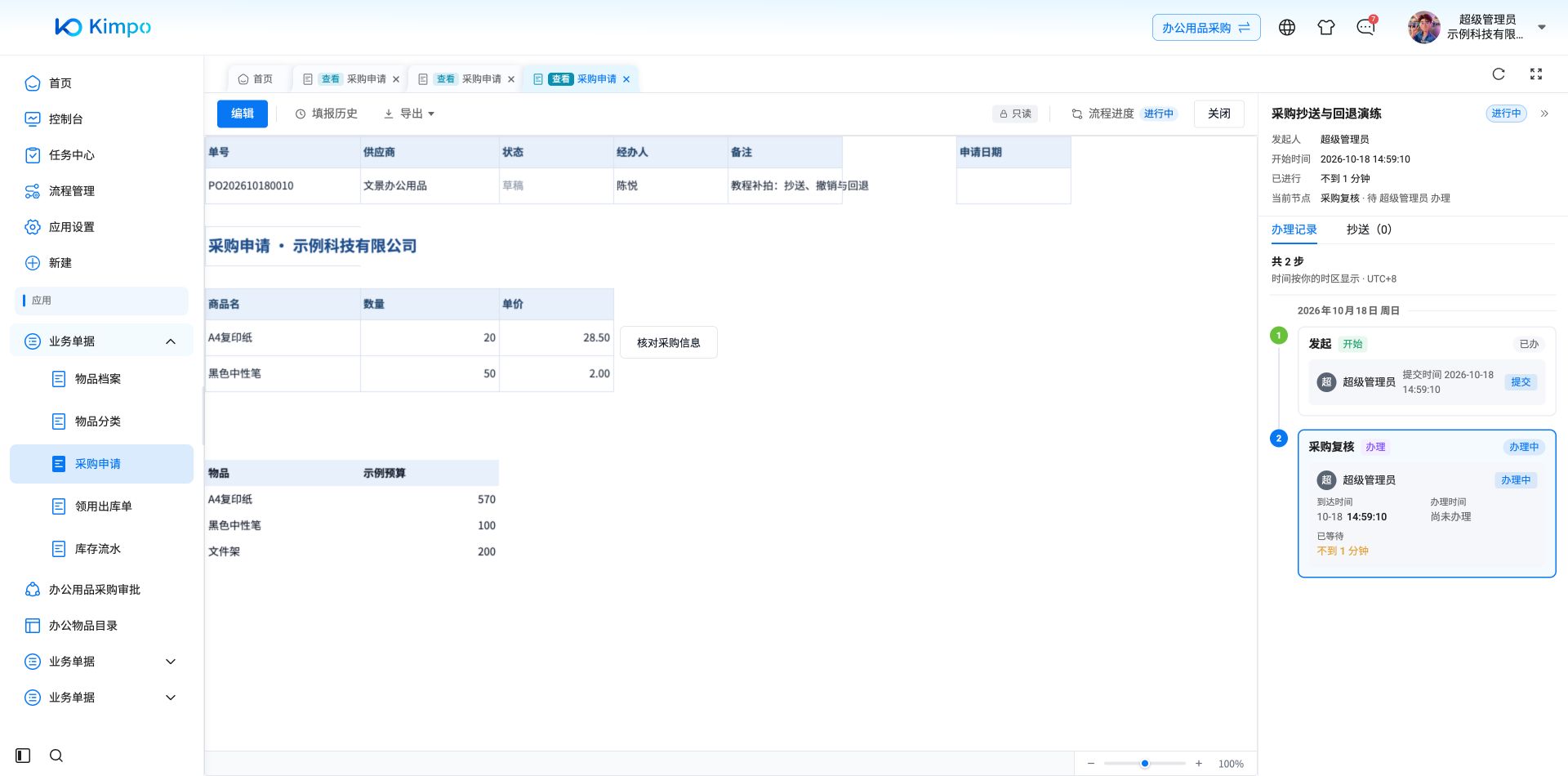This screenshot has height=776, width=1568.
Task: Click the blue 编辑 button
Action: (x=243, y=114)
